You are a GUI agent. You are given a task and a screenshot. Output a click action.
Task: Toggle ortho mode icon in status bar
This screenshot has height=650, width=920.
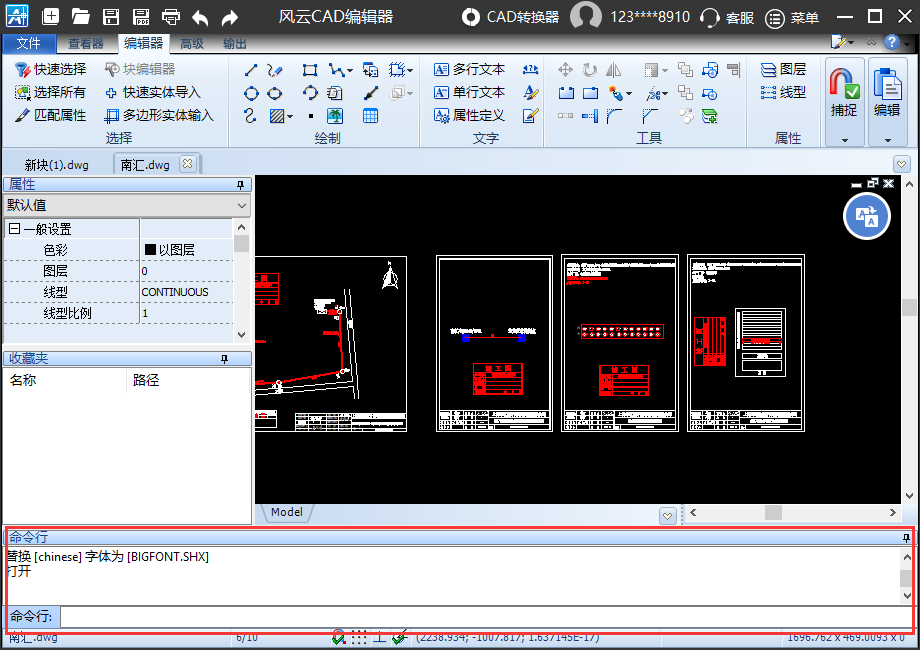(380, 637)
